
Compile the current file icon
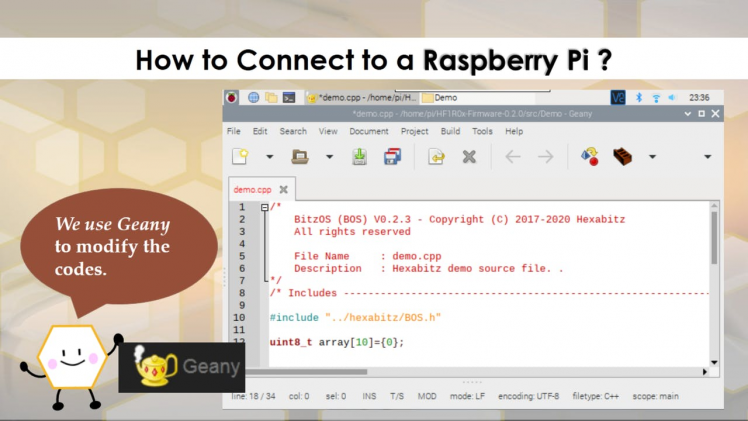[x=590, y=156]
